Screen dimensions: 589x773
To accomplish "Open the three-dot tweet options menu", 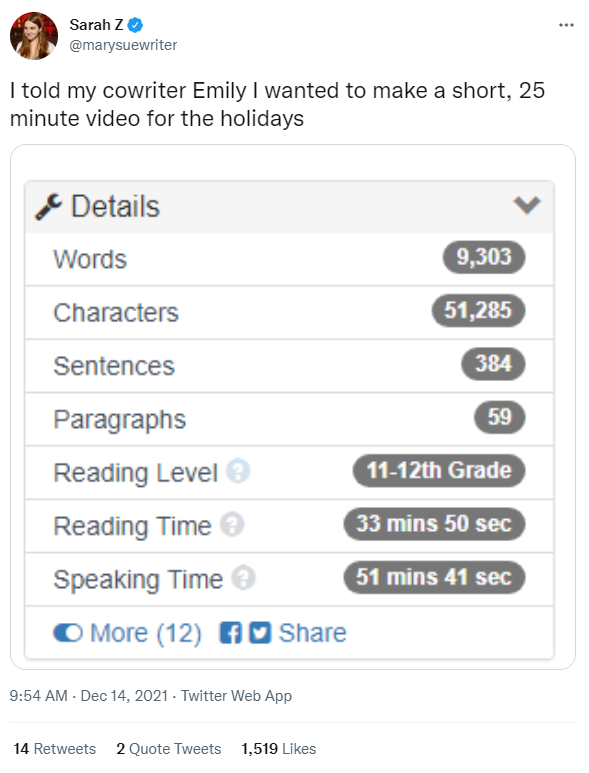I will [x=566, y=25].
